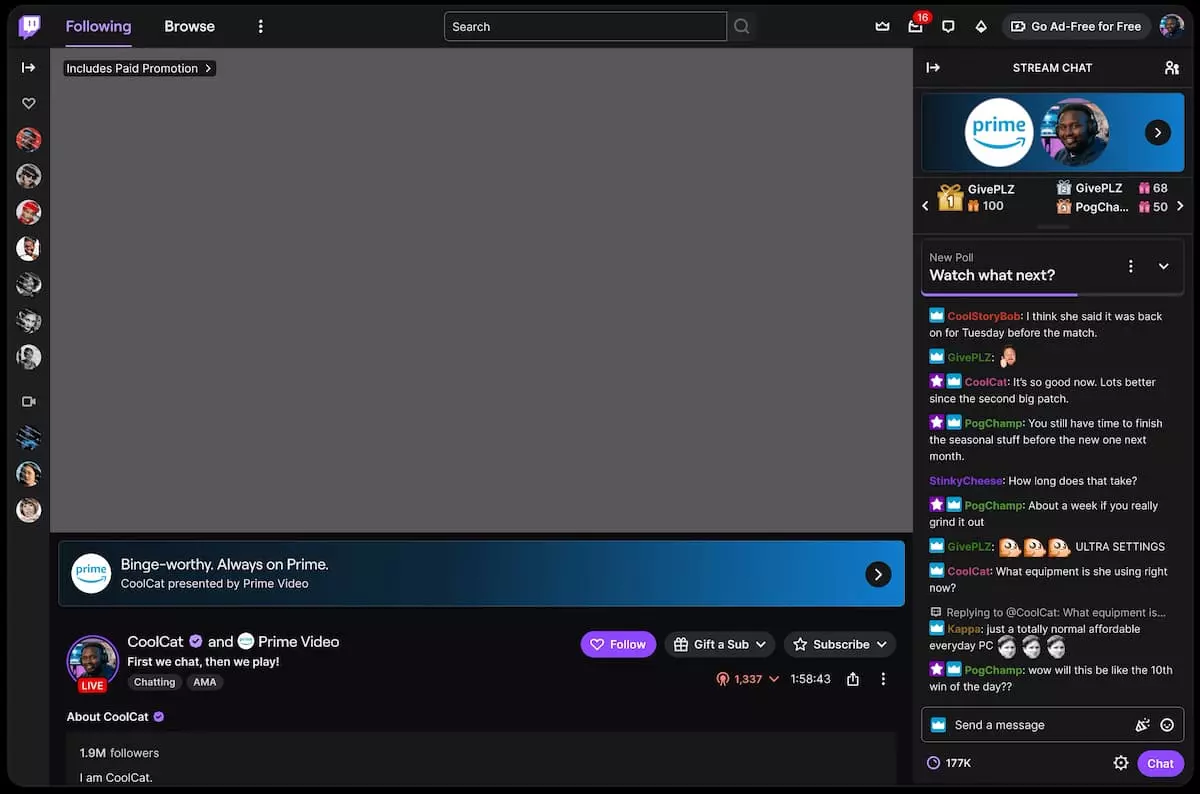
Task: Click the Prime Video channel name link
Action: pyautogui.click(x=298, y=641)
